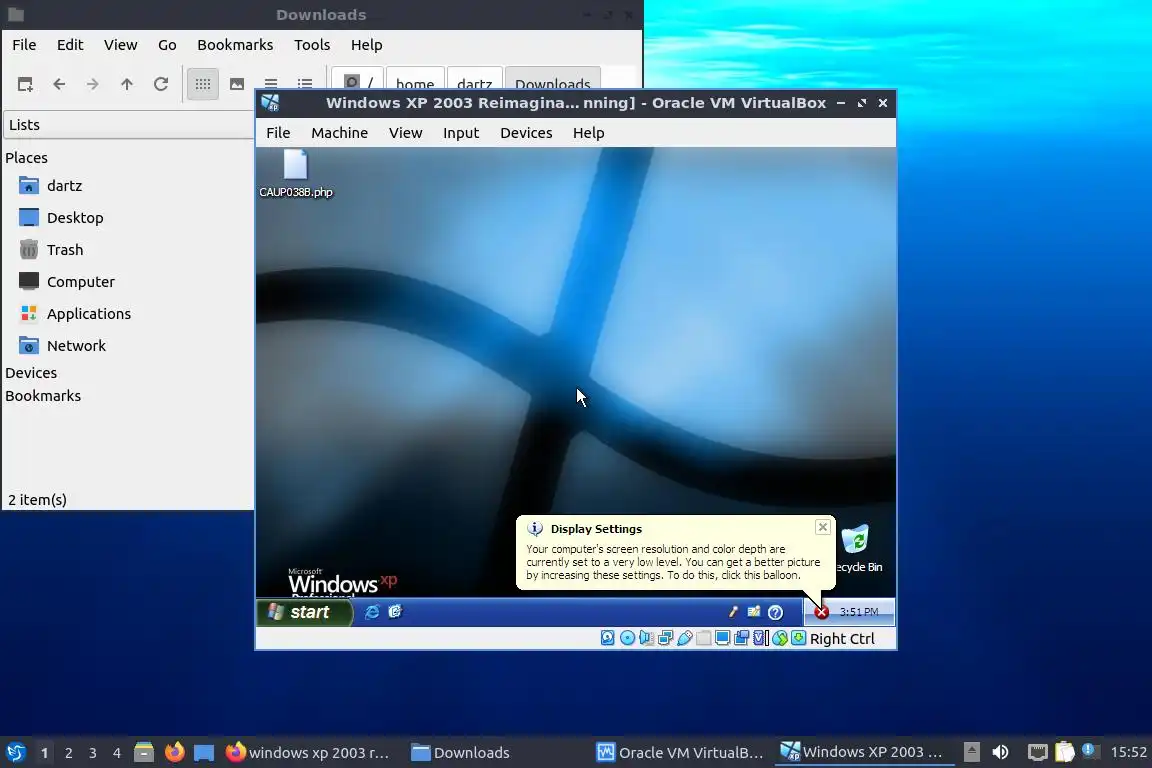The image size is (1152, 768).
Task: Open Trash in the Places sidebar
Action: (x=65, y=250)
